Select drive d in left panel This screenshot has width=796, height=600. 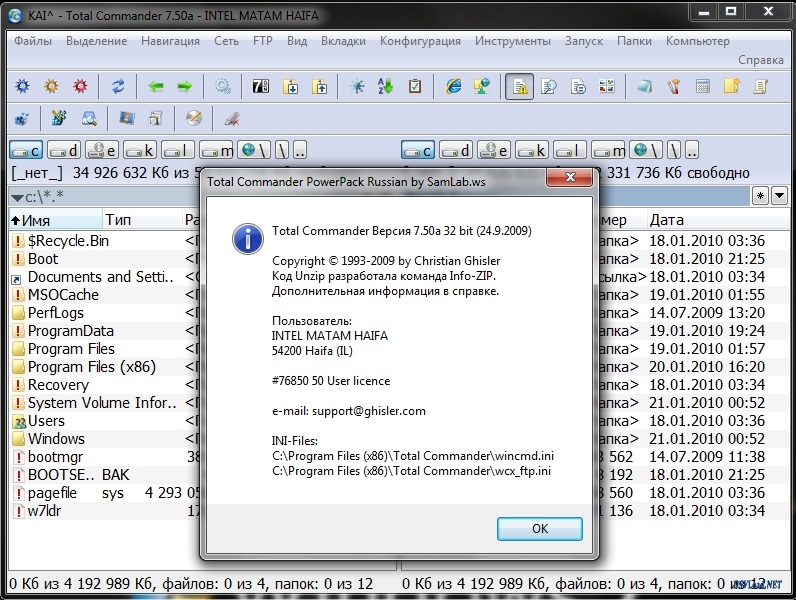tap(64, 150)
